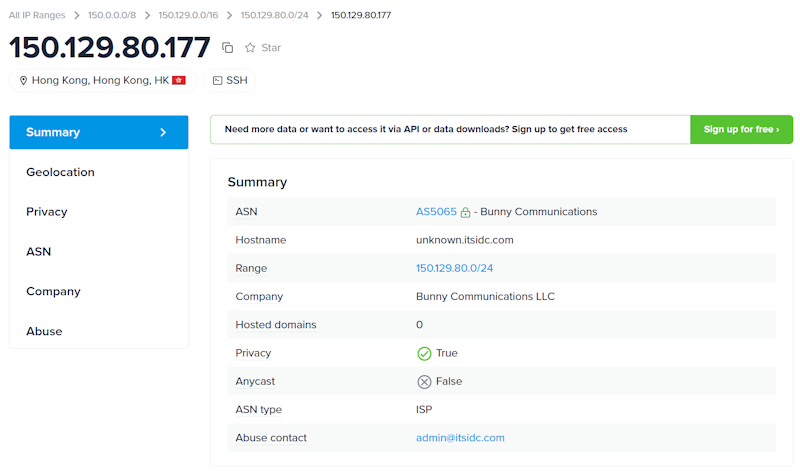This screenshot has width=800, height=472.
Task: Switch to the Privacy sidebar tab
Action: (47, 212)
